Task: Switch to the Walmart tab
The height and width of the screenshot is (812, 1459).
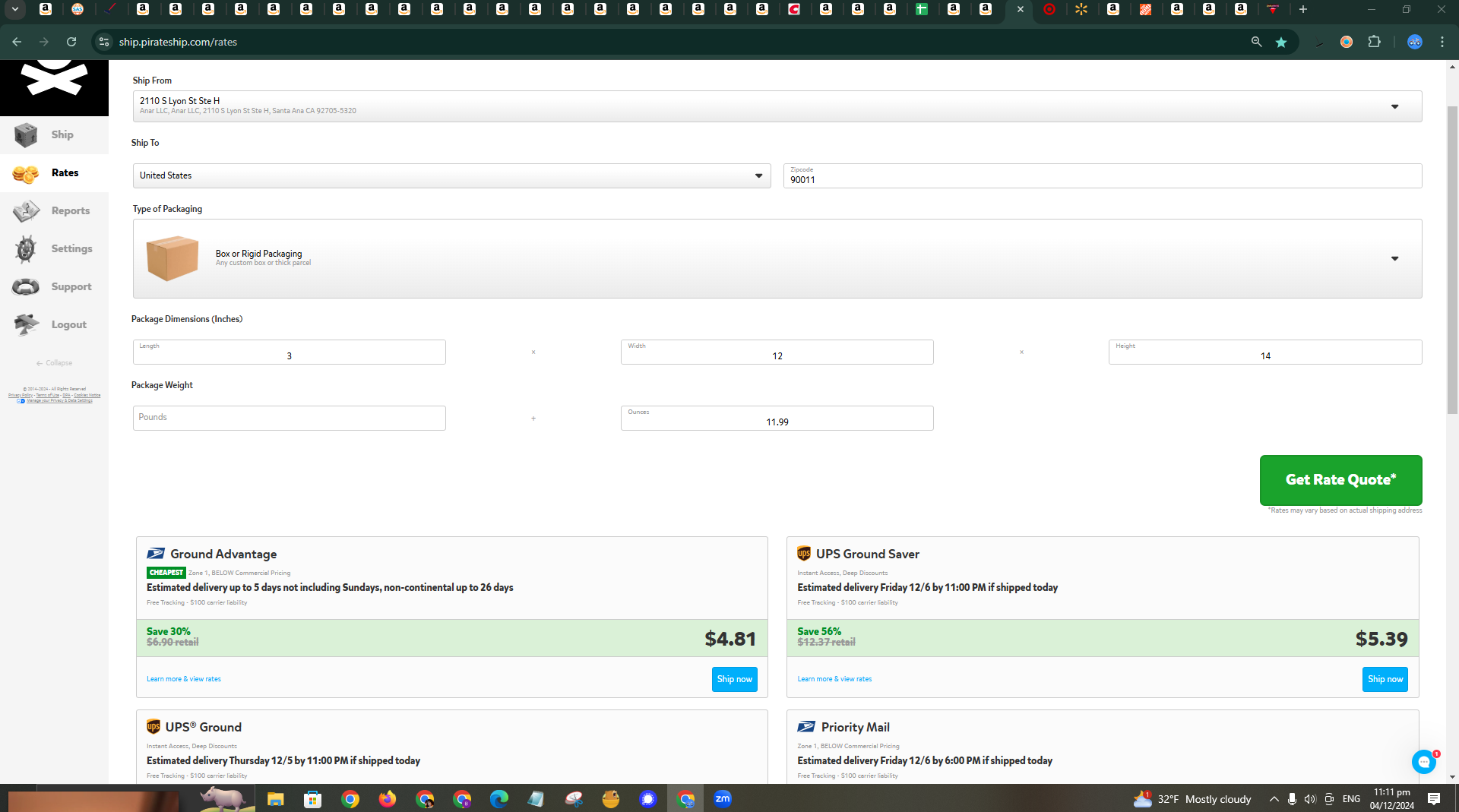Action: pyautogui.click(x=1081, y=10)
